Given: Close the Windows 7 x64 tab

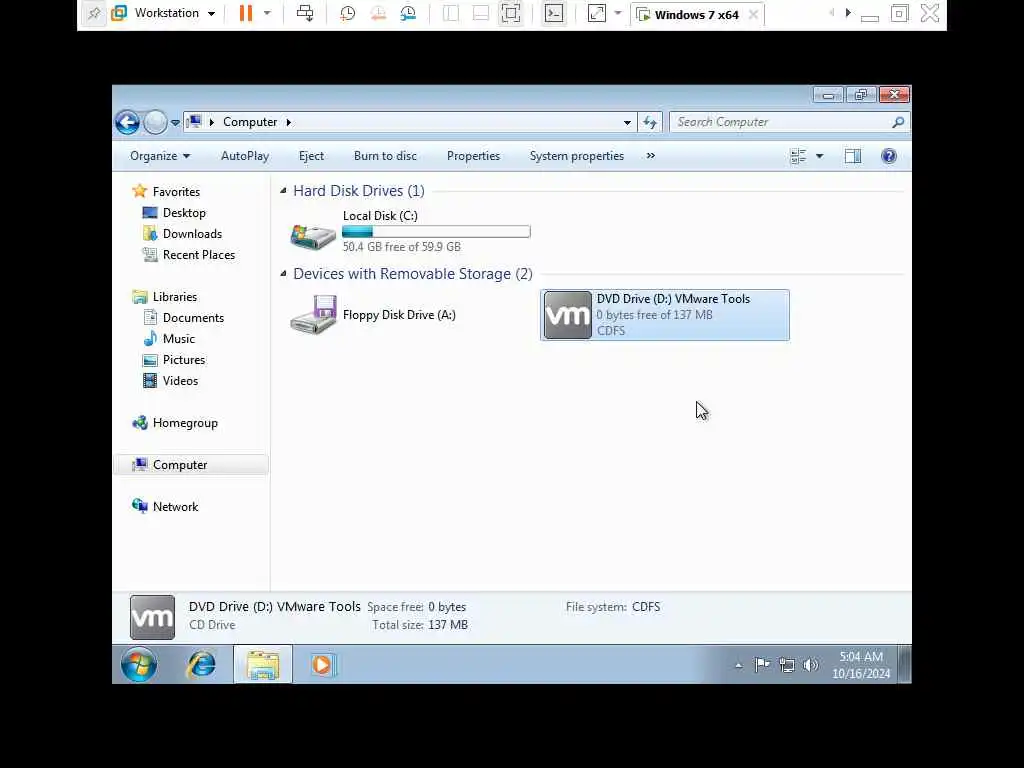Looking at the screenshot, I should (x=753, y=14).
